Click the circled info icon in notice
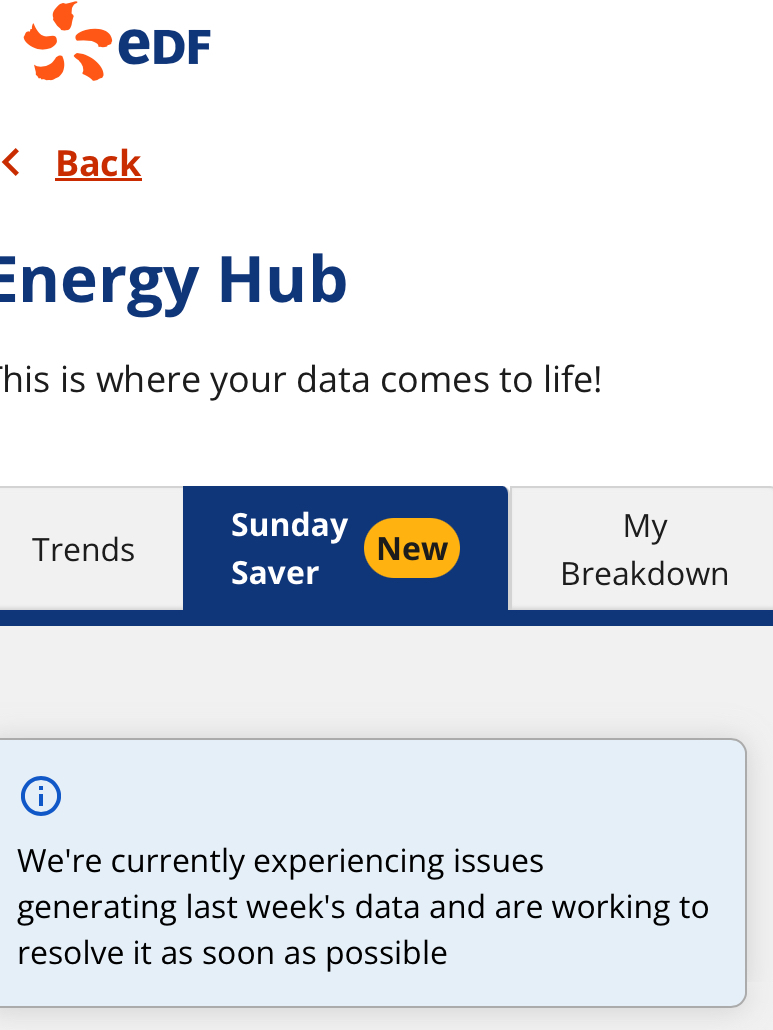773x1030 pixels. point(41,796)
